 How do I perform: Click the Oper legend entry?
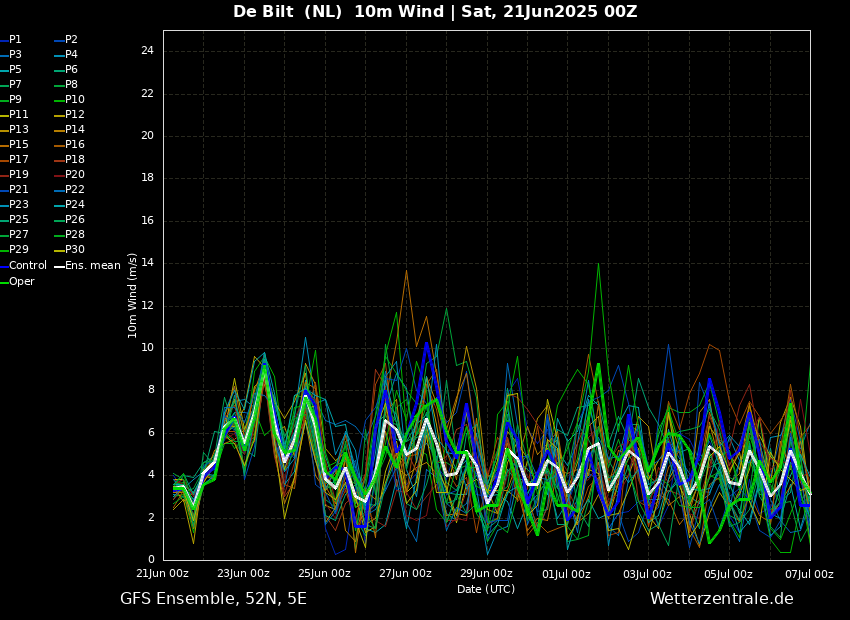coord(22,282)
